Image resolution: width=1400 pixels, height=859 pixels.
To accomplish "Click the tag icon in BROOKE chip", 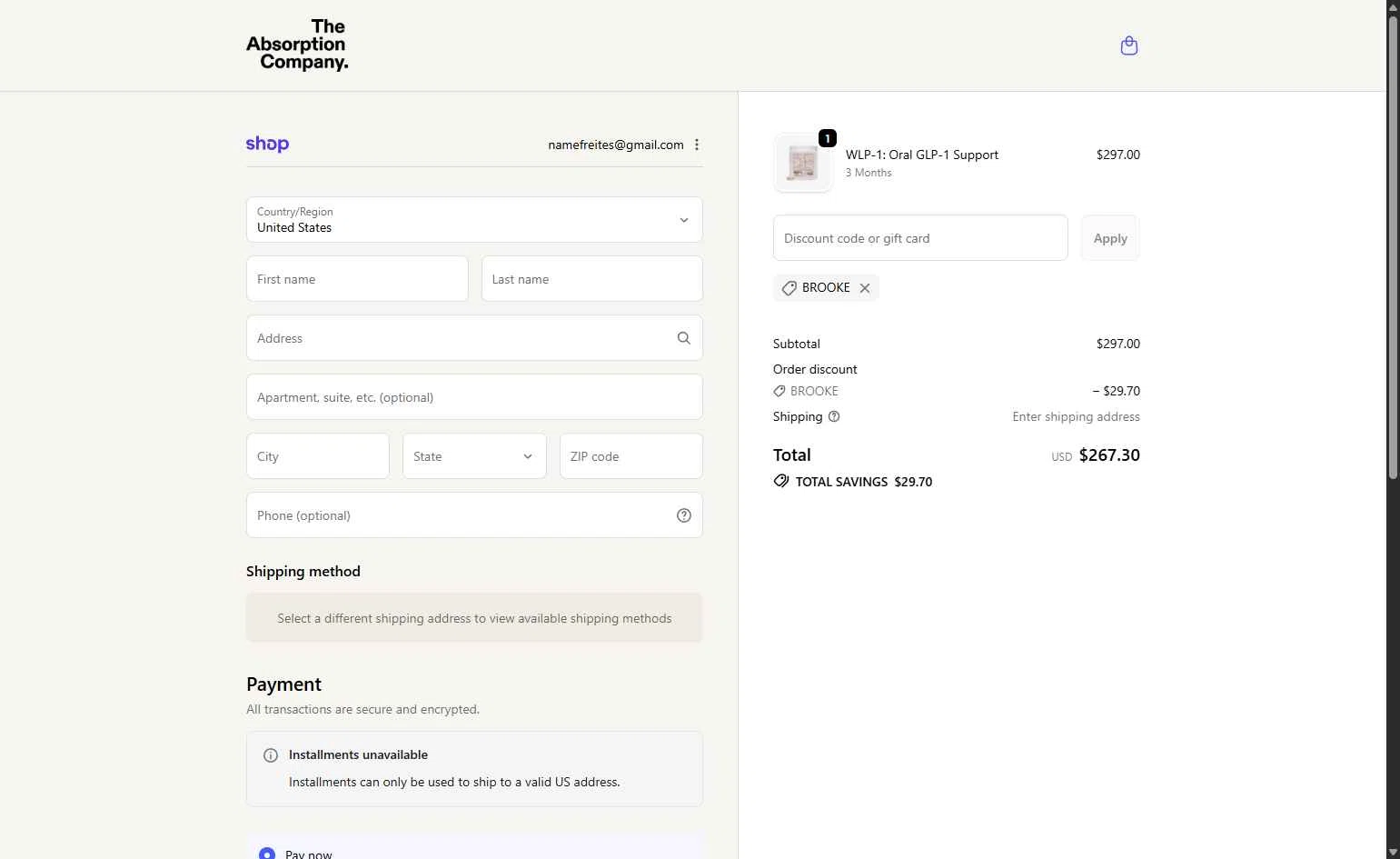I will coord(789,288).
